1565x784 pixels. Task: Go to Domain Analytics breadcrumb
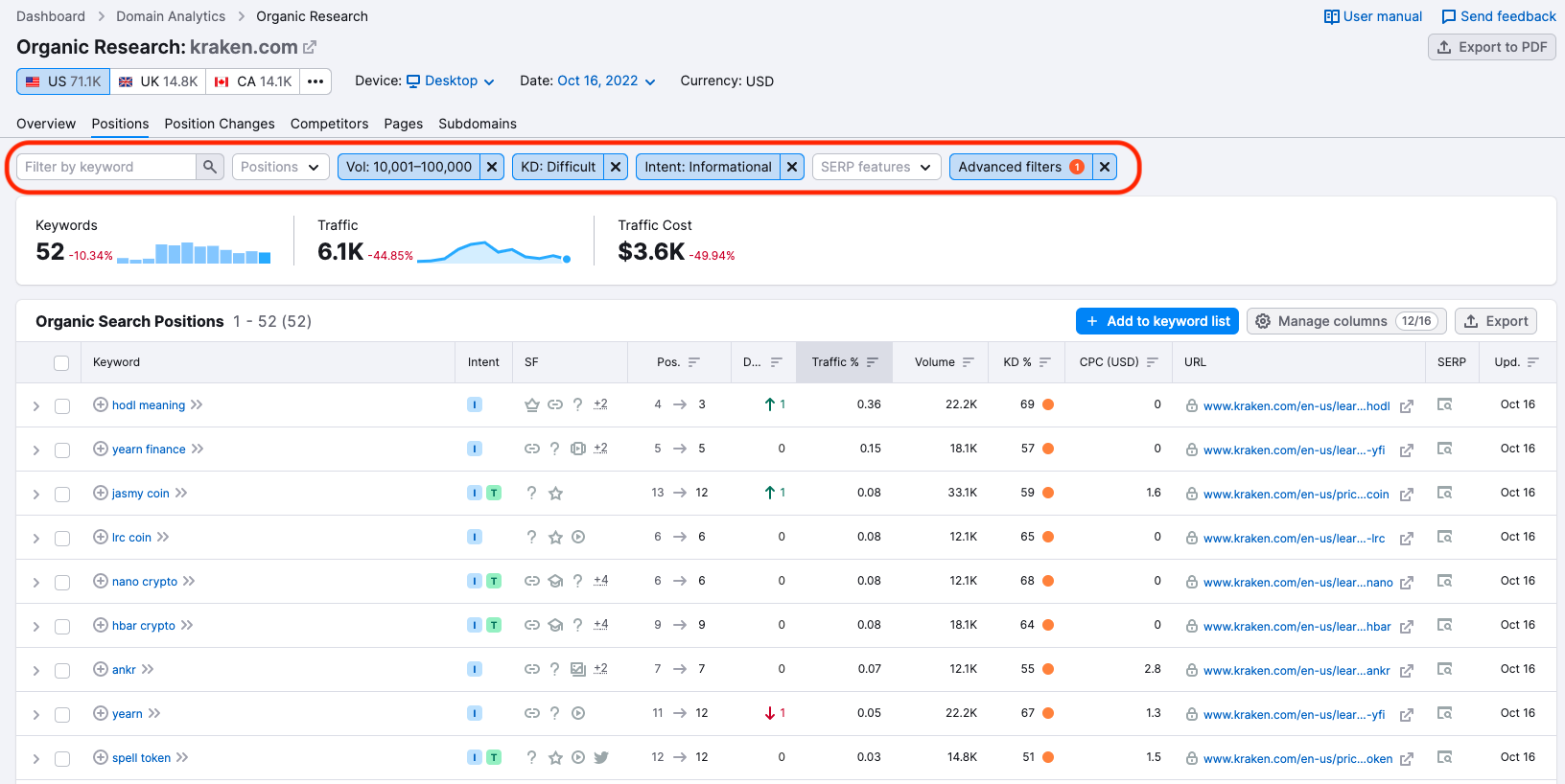(x=171, y=16)
